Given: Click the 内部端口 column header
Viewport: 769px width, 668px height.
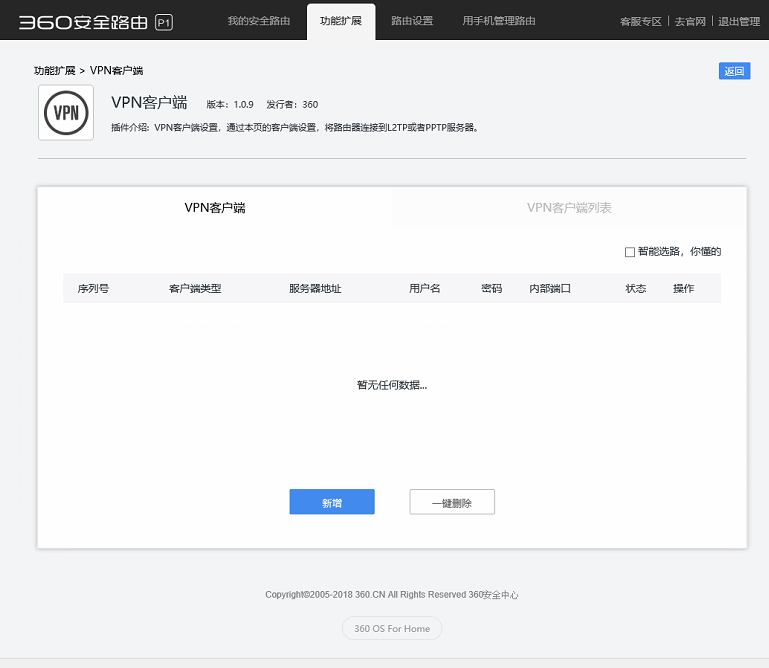Looking at the screenshot, I should (x=550, y=288).
